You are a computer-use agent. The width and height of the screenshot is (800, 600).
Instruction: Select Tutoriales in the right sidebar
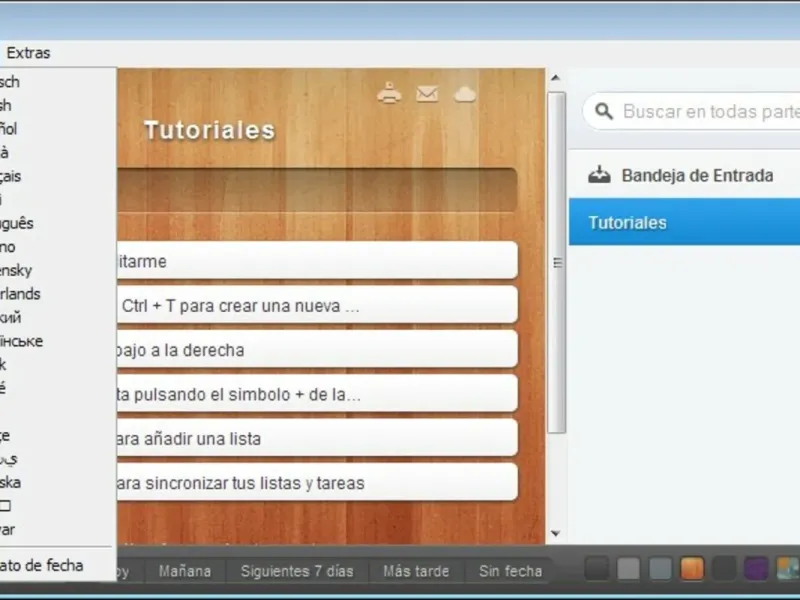685,222
